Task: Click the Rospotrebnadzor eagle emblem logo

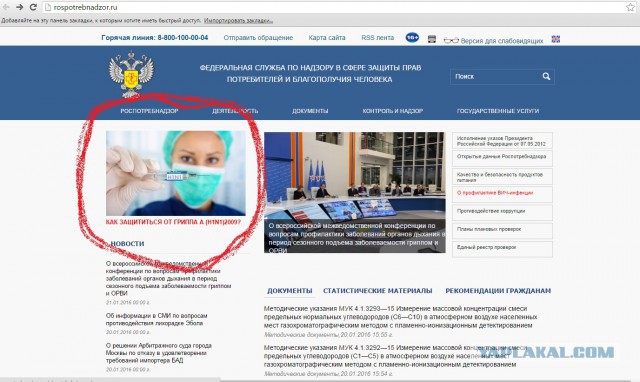Action: point(131,74)
